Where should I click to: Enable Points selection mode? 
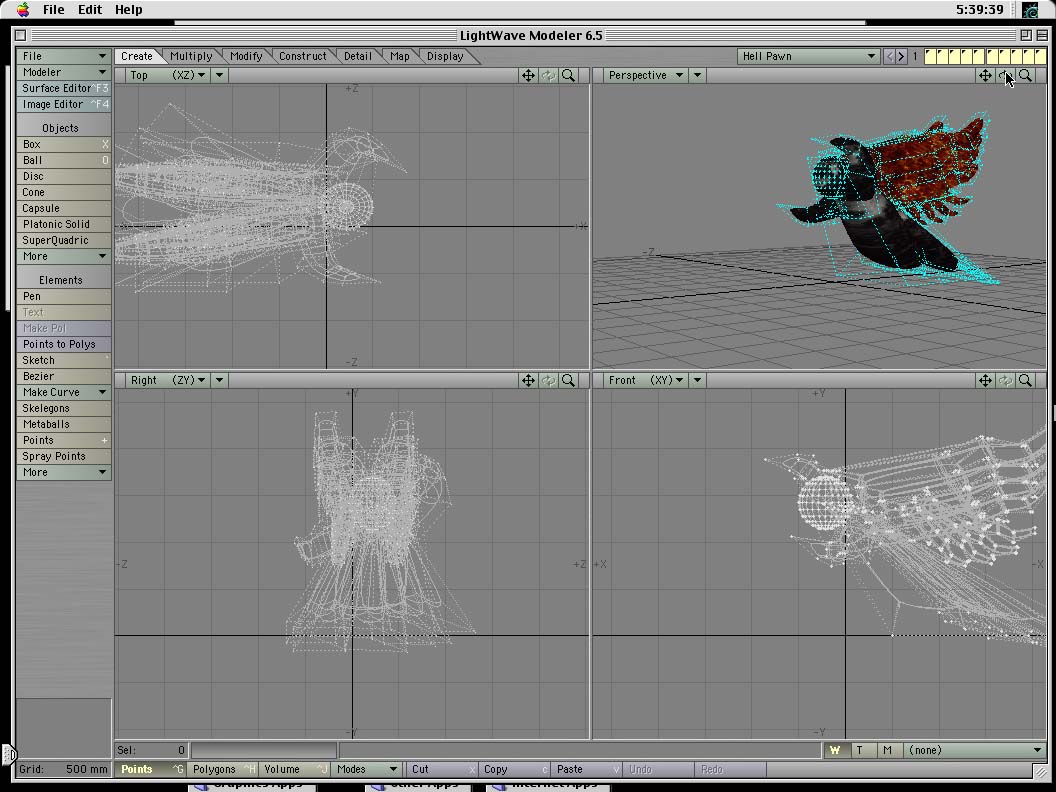(137, 769)
